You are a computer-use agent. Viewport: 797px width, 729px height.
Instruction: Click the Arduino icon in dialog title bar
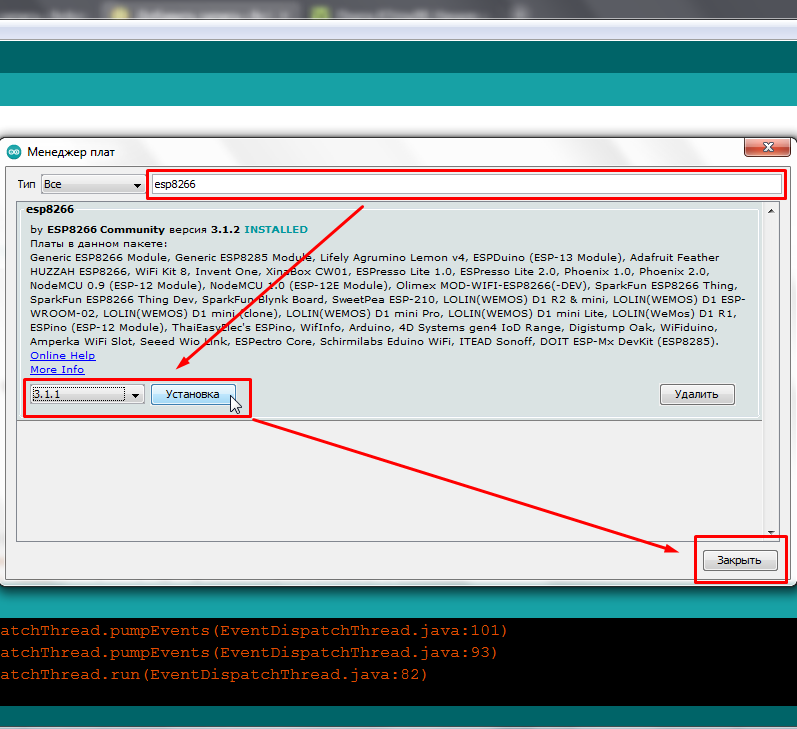(x=14, y=151)
